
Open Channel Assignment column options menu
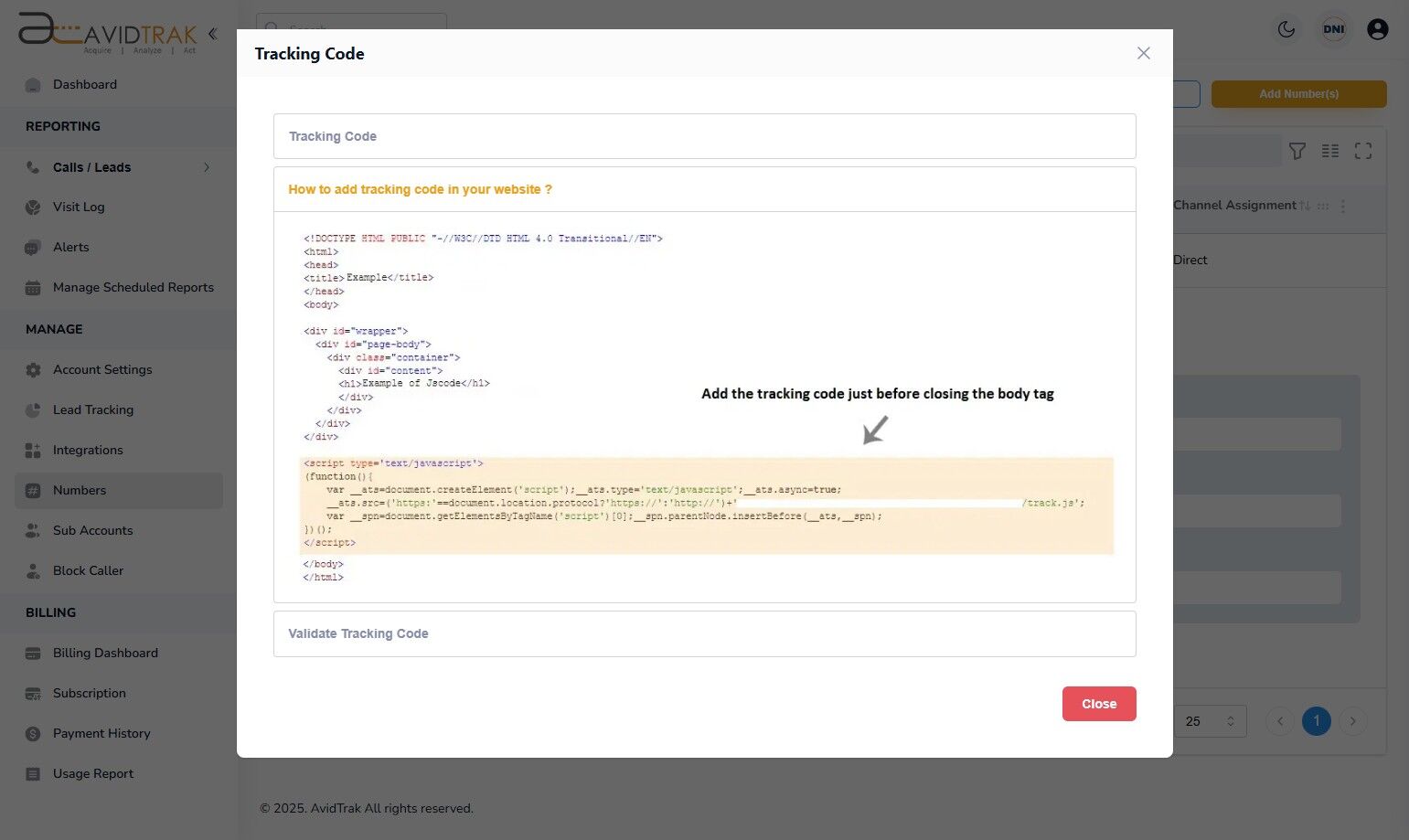click(1343, 207)
